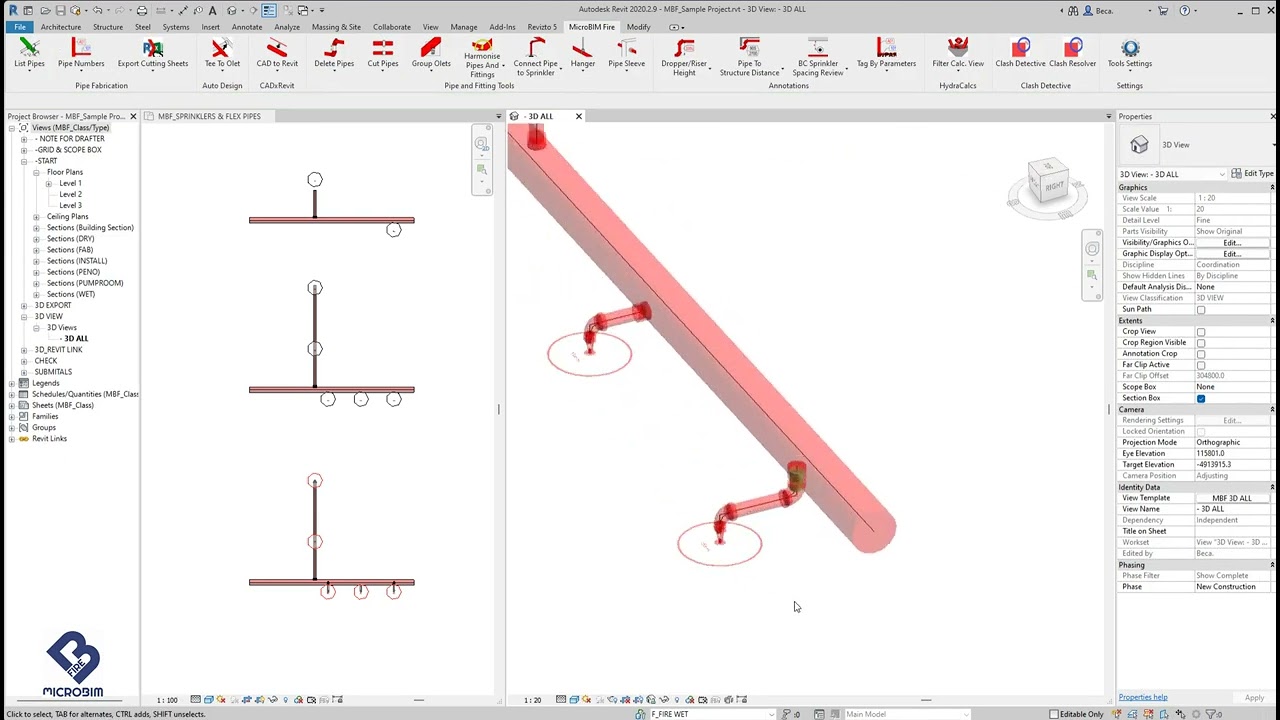Image resolution: width=1280 pixels, height=720 pixels.
Task: Switch to the Modify ribbon tab
Action: tap(638, 27)
